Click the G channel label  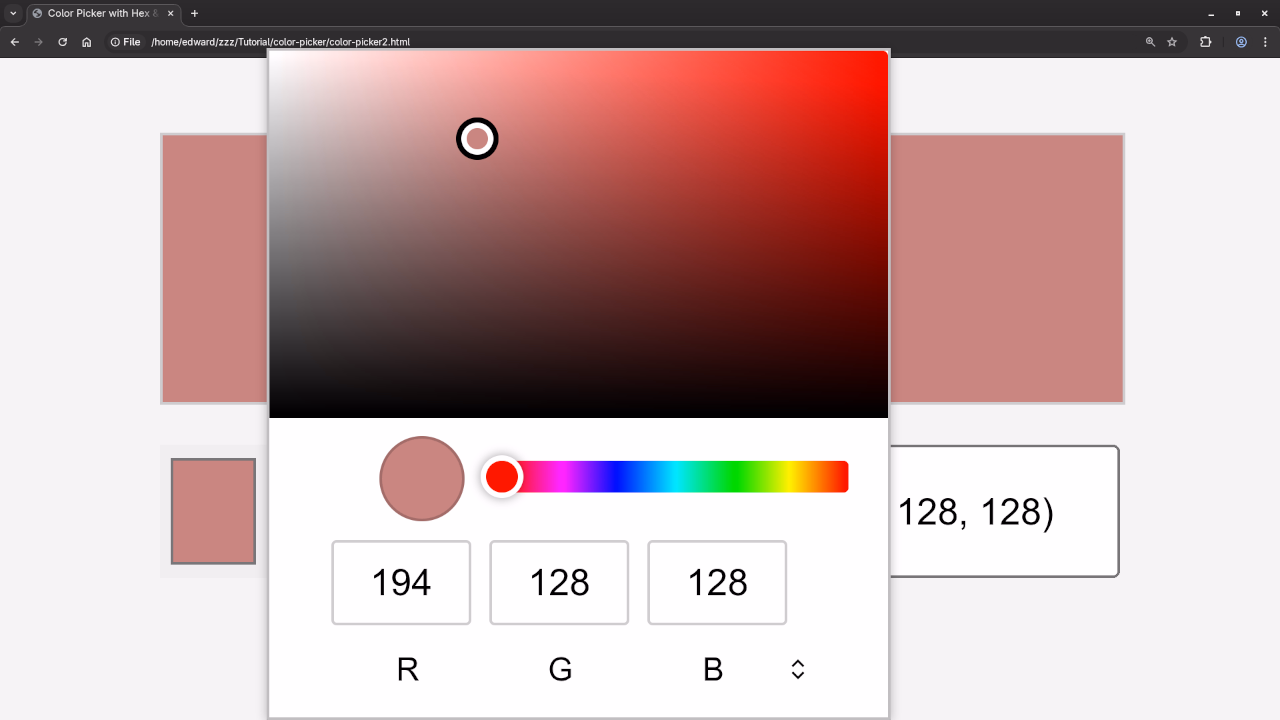560,669
